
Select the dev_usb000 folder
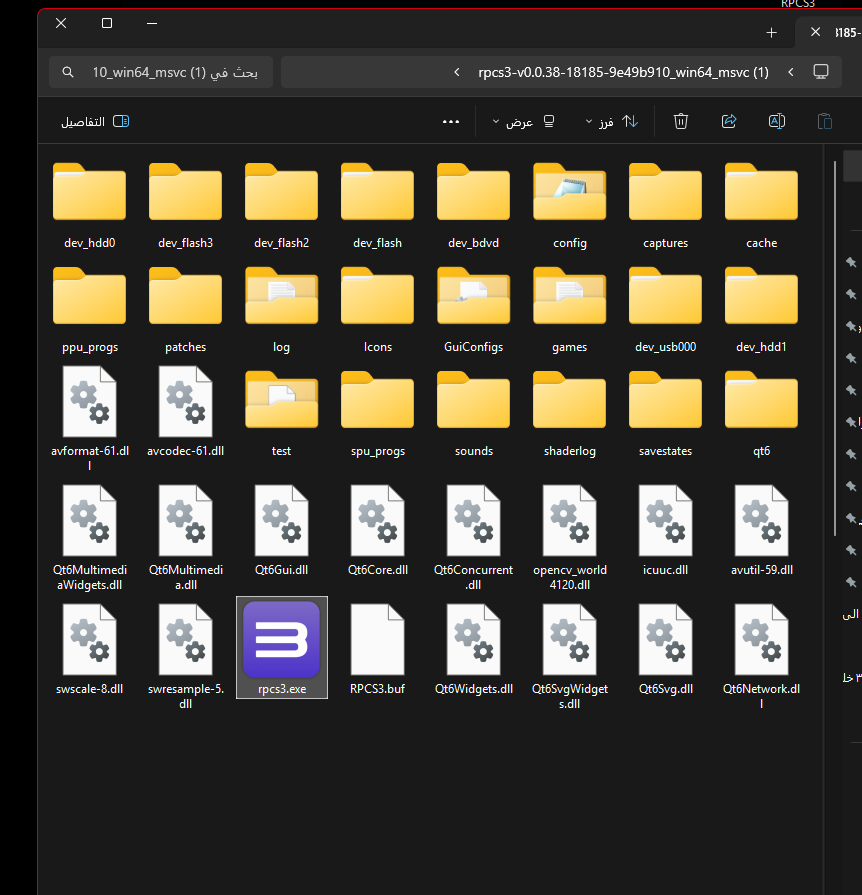666,310
